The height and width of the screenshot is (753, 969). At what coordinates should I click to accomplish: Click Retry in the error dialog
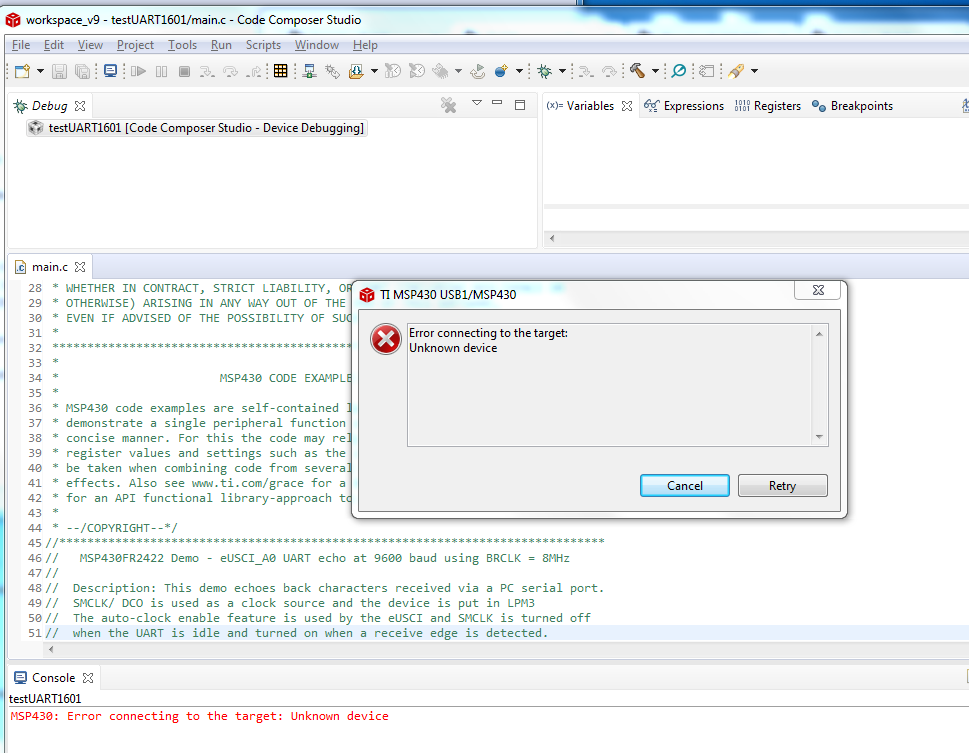pos(782,485)
